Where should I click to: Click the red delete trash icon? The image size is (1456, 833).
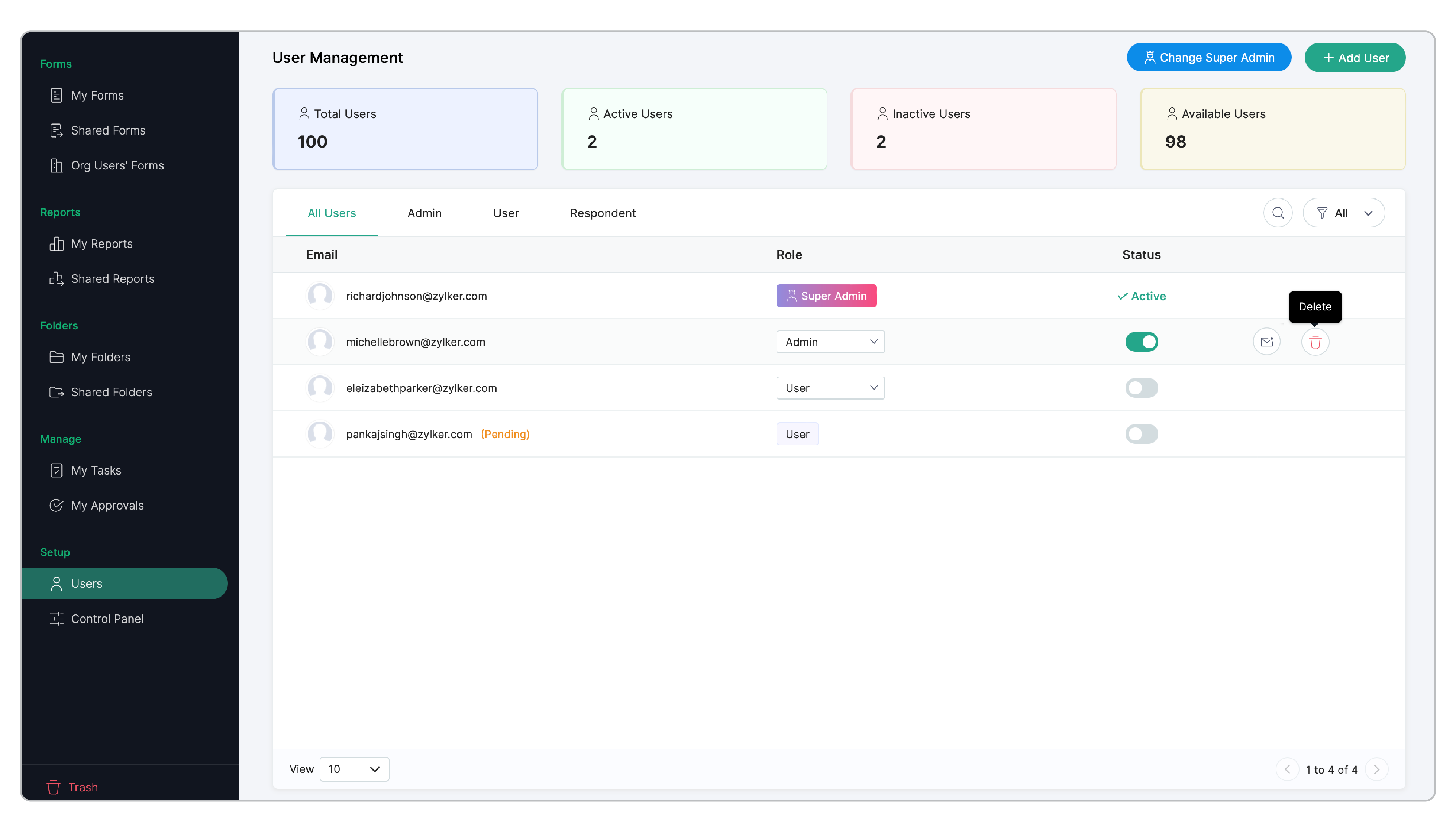tap(1315, 342)
